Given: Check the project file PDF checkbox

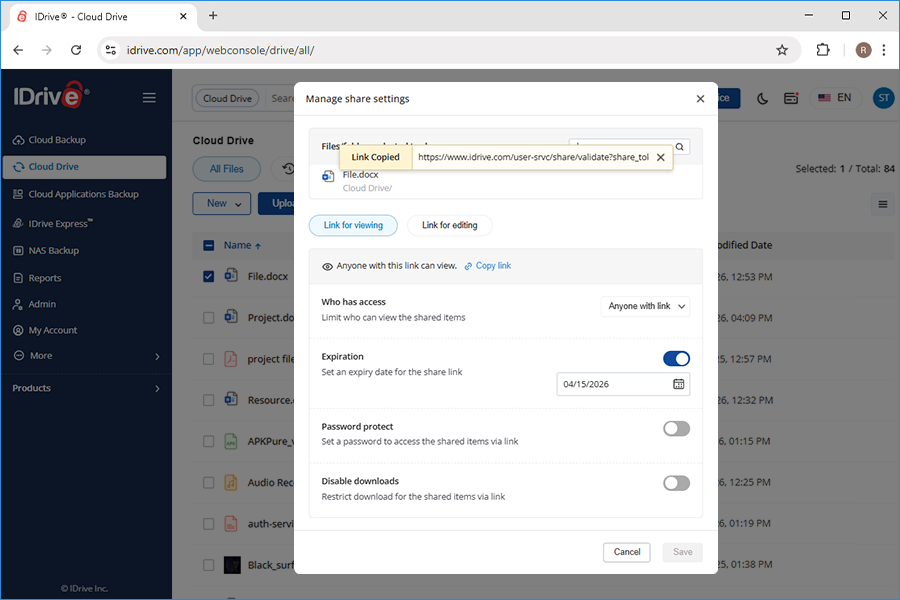Looking at the screenshot, I should (x=208, y=359).
